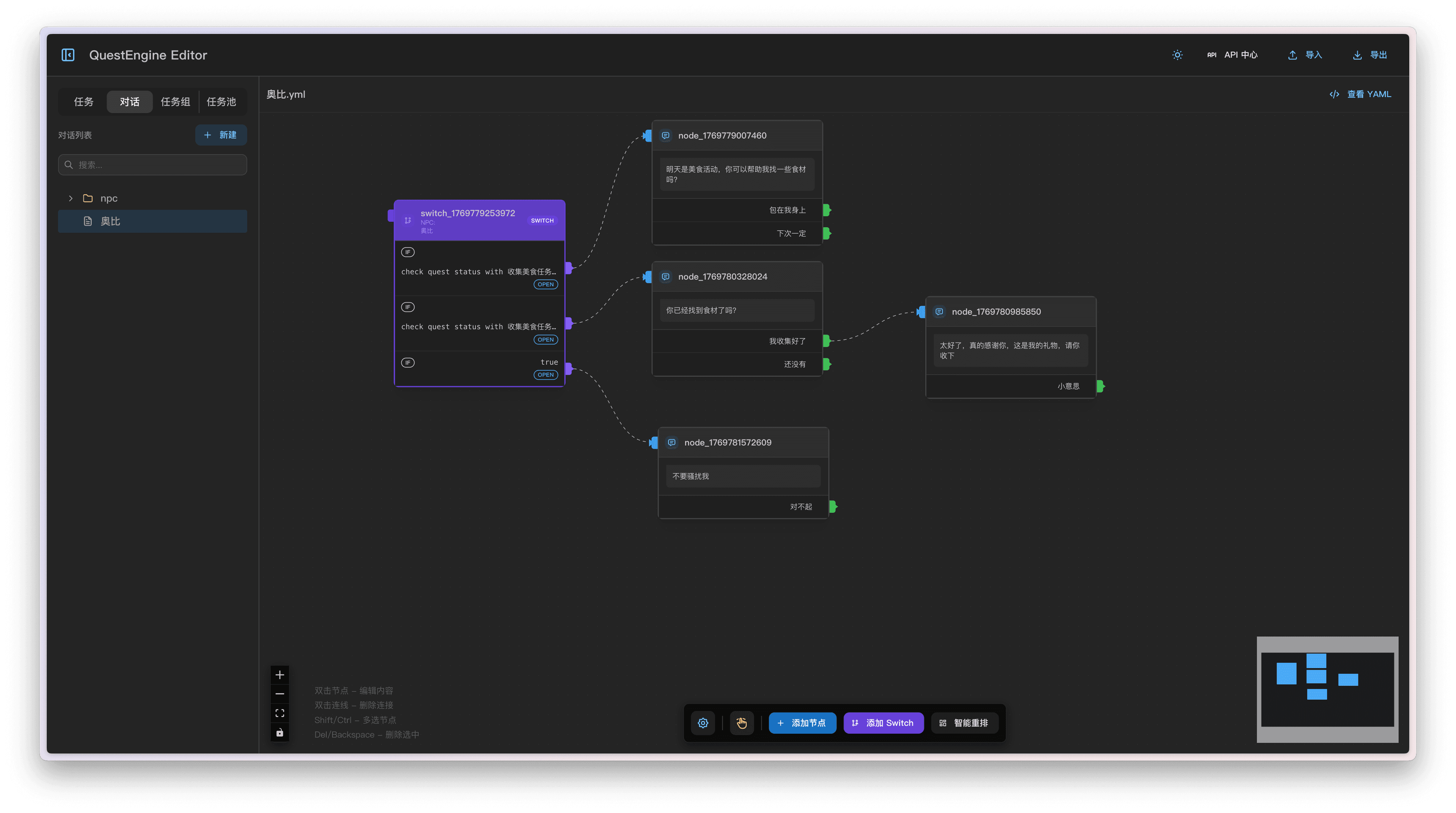Collapse the sidebar panel icon
Viewport: 1456px width, 813px height.
click(68, 55)
